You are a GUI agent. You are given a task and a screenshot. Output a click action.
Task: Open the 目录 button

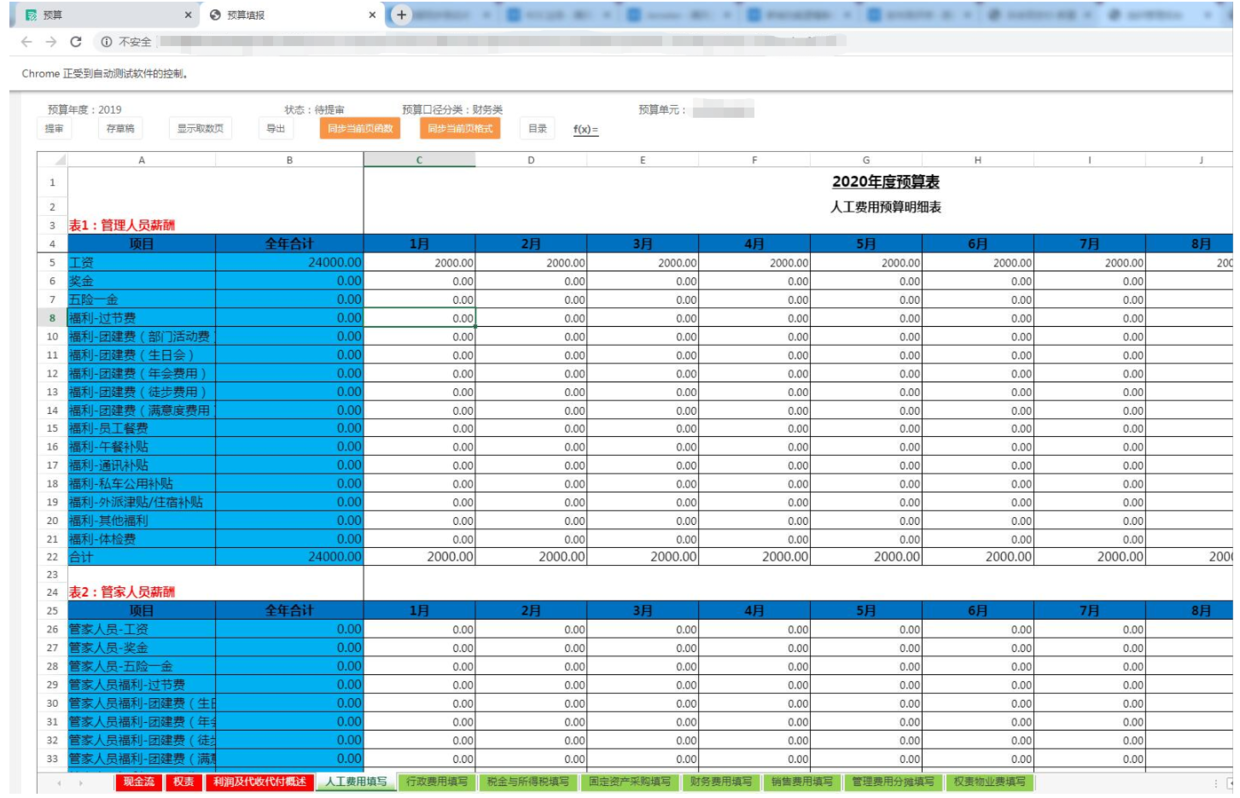(x=537, y=129)
